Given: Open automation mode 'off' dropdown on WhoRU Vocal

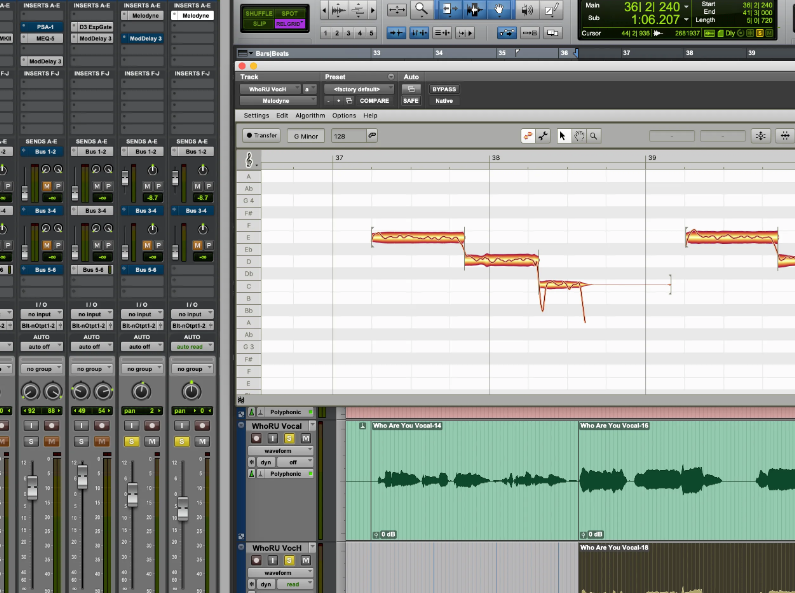Looking at the screenshot, I should 296,462.
